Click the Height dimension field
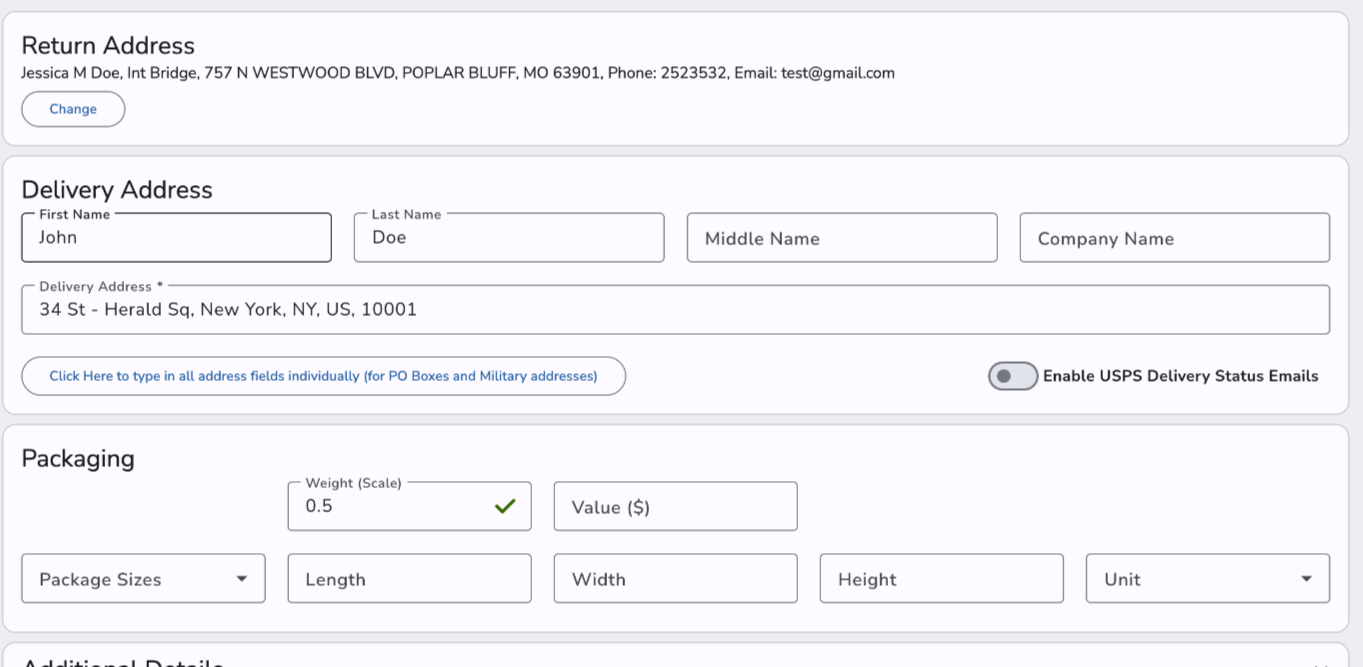The image size is (1363, 667). (x=941, y=579)
